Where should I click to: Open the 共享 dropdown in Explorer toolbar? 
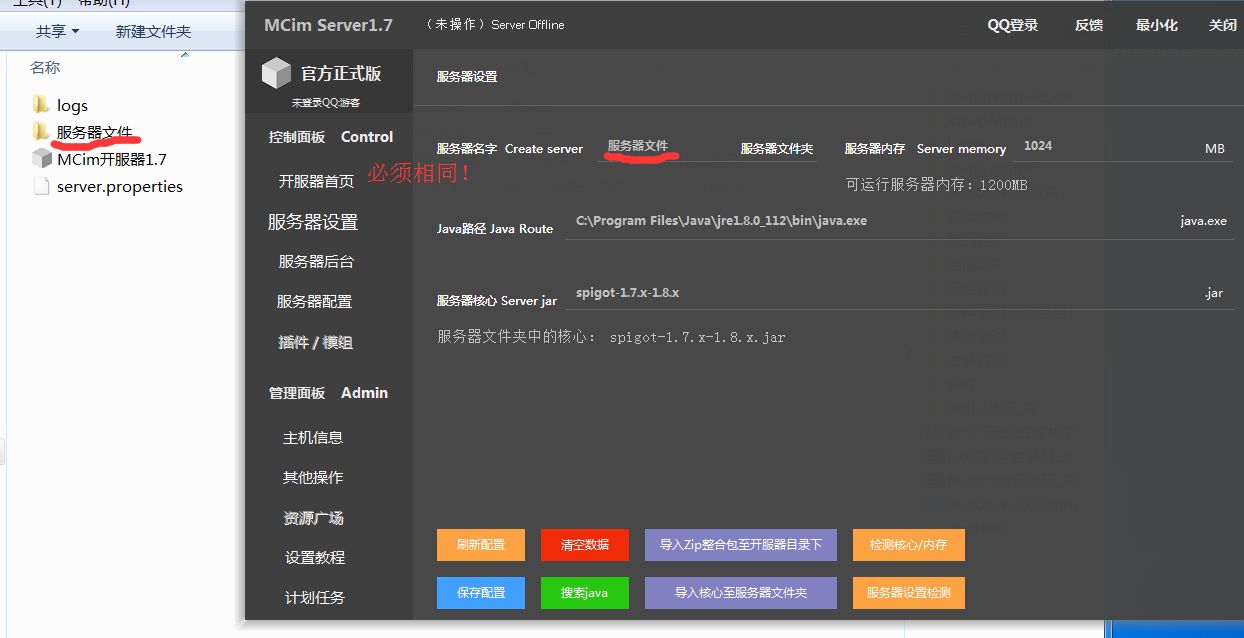pyautogui.click(x=57, y=32)
